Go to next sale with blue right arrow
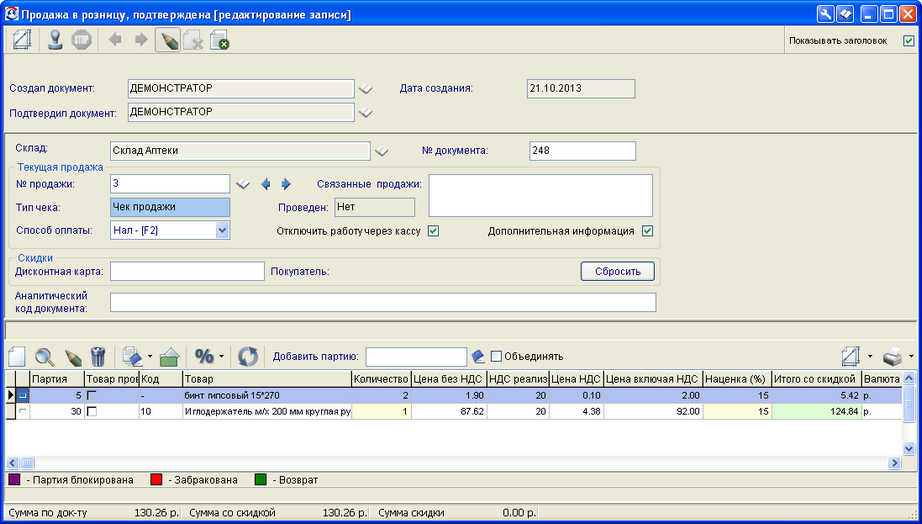This screenshot has height=524, width=922. tap(286, 184)
